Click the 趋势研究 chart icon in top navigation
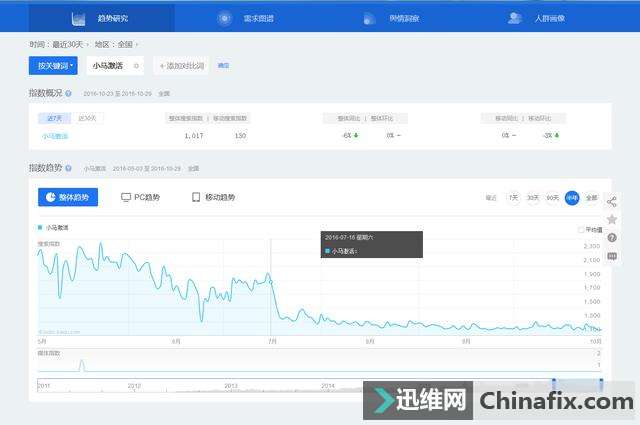The image size is (640, 425). (x=78, y=19)
